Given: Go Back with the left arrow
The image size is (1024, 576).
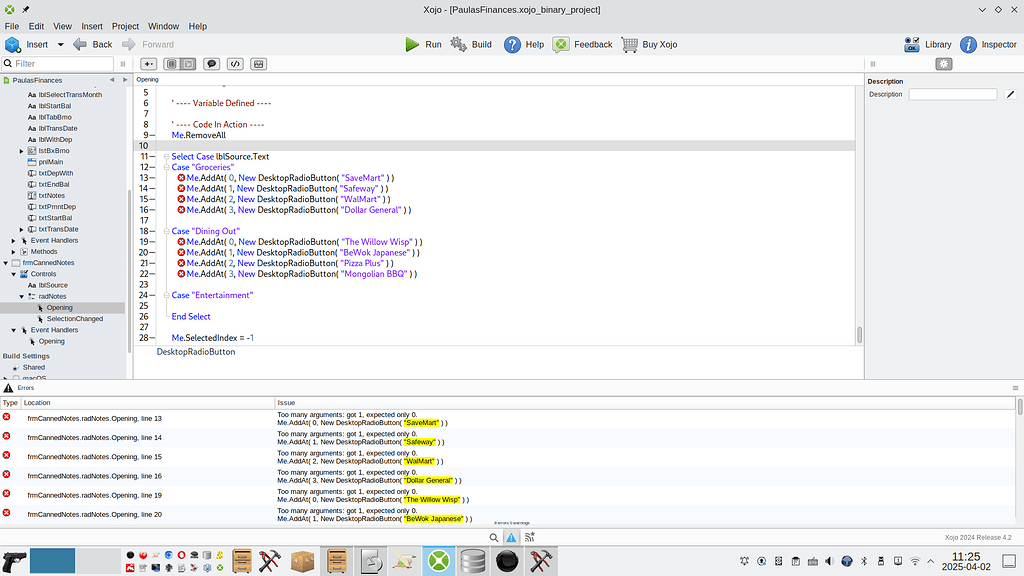Looking at the screenshot, I should coord(80,44).
